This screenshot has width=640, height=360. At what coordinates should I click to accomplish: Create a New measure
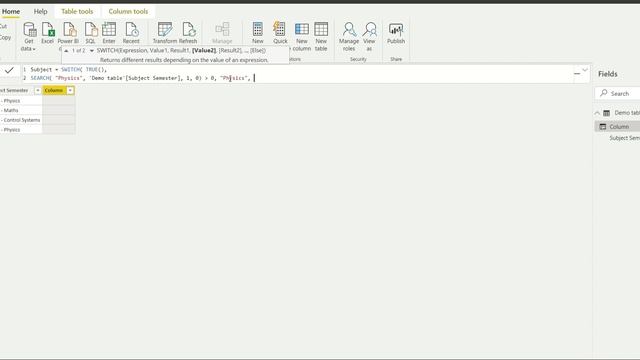click(x=258, y=33)
